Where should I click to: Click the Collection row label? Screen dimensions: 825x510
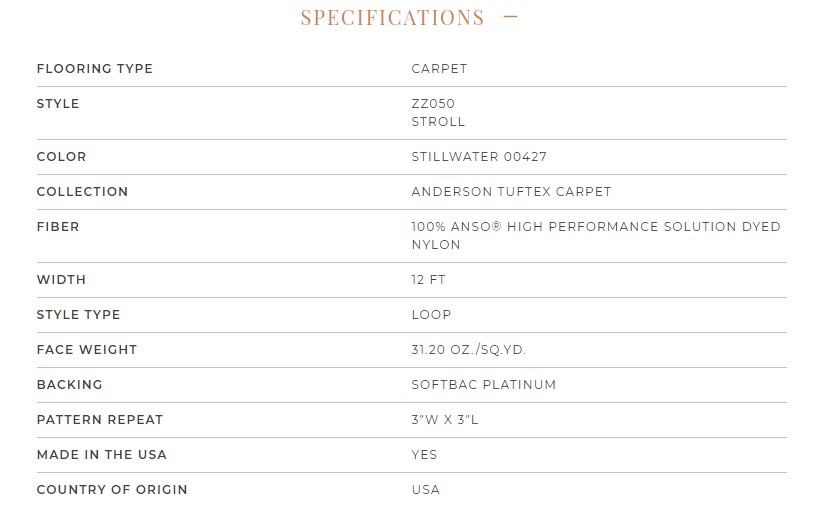point(83,192)
